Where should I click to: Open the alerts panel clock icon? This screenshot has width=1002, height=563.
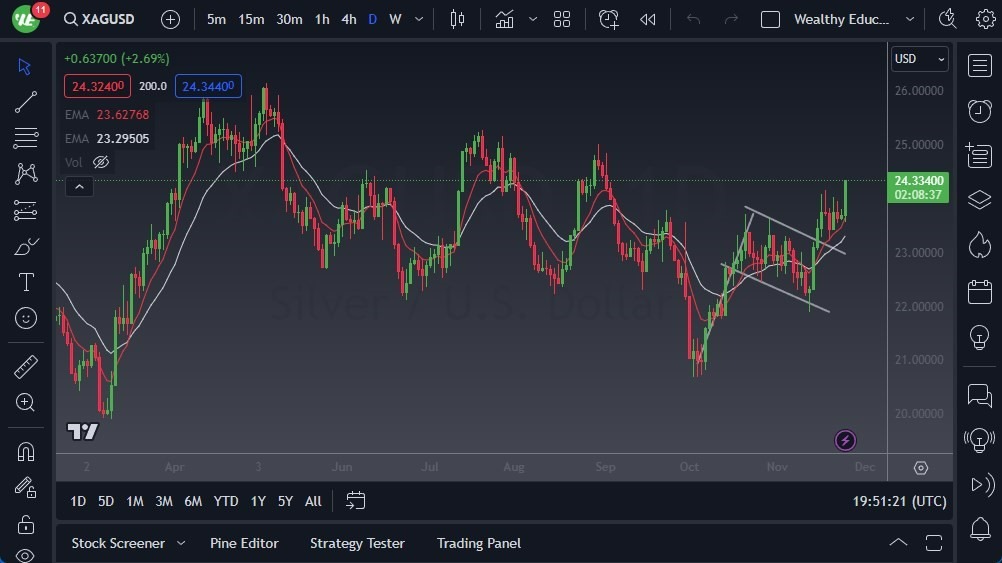[x=980, y=111]
